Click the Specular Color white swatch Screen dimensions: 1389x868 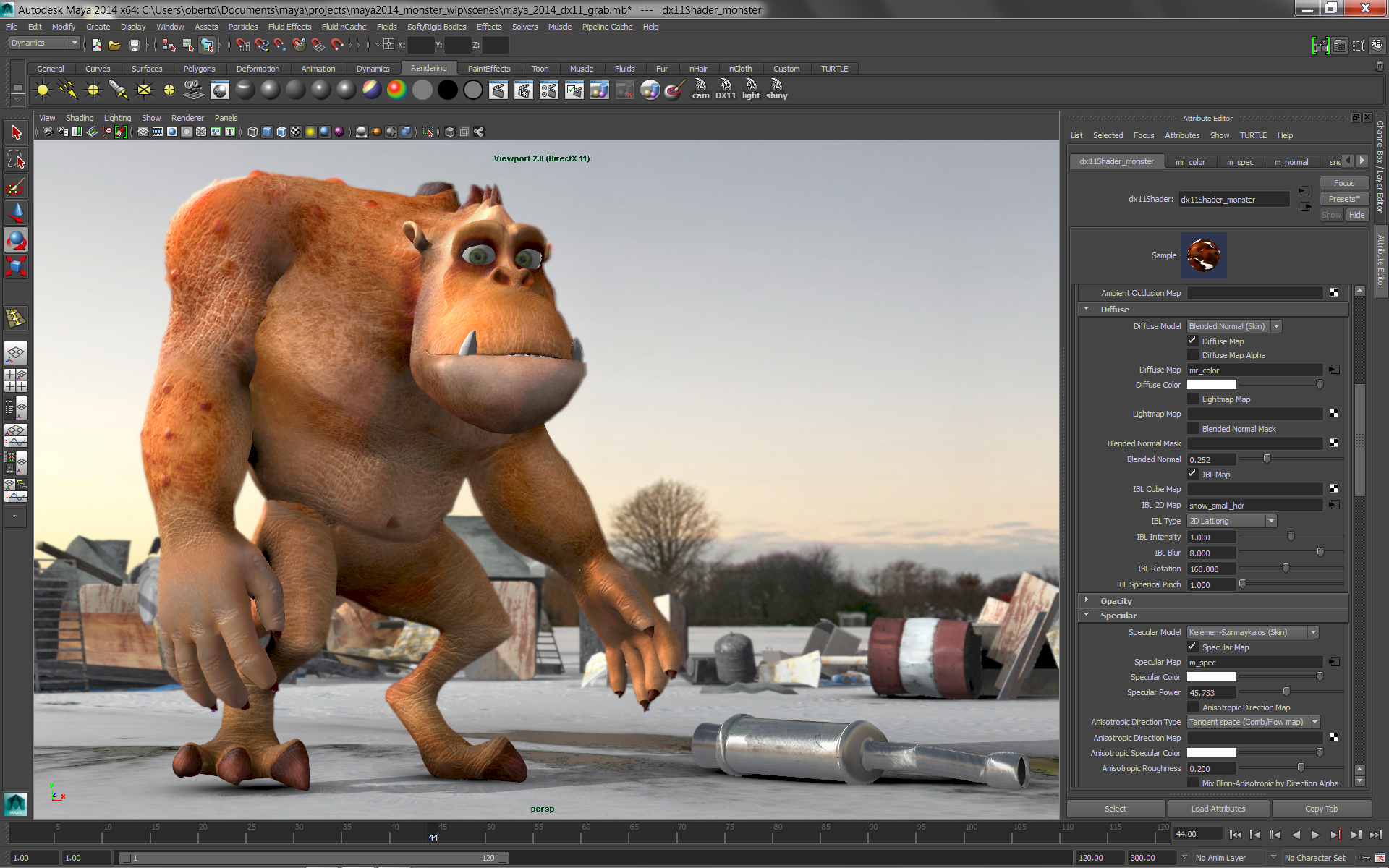click(x=1212, y=677)
